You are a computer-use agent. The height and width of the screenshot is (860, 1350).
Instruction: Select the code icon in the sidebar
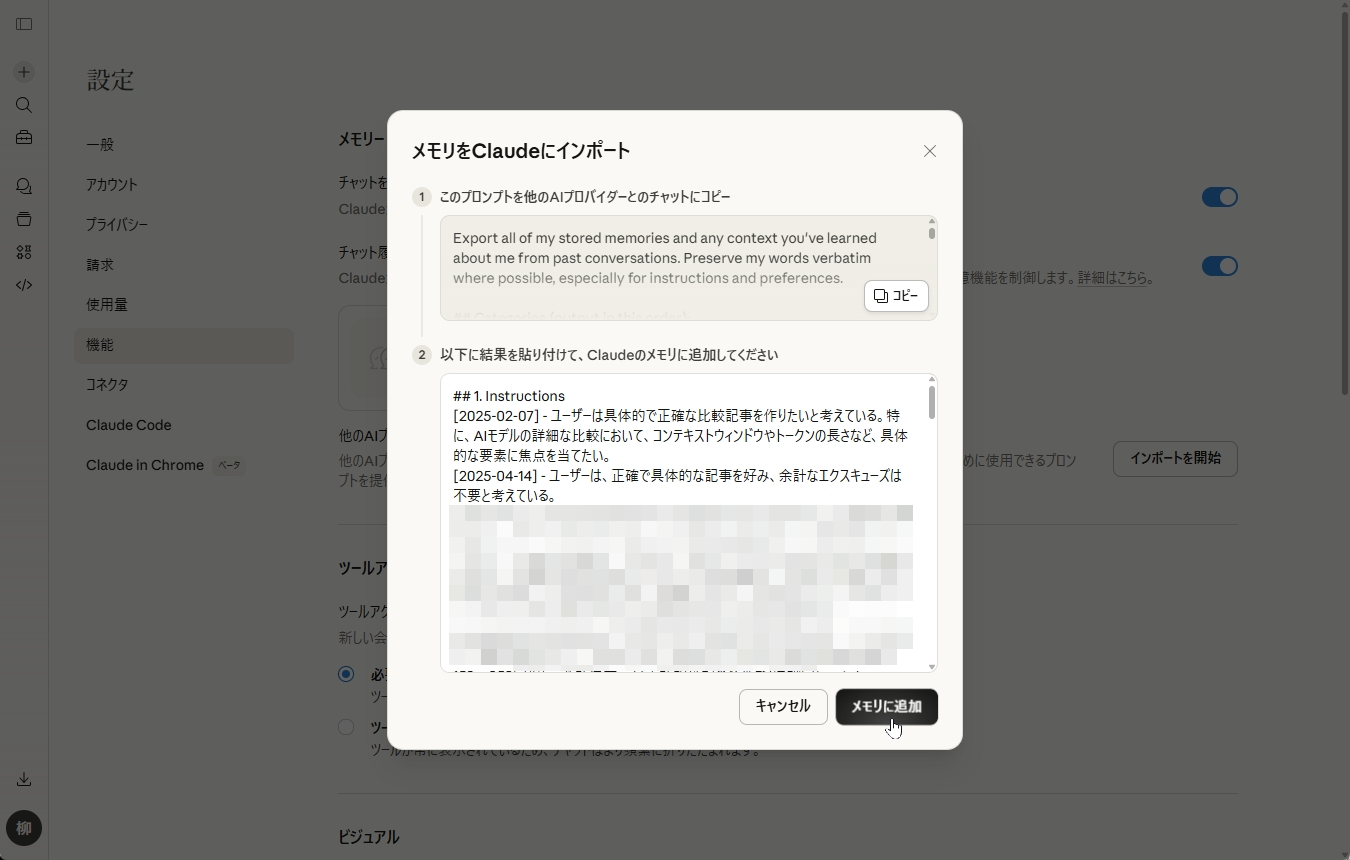pos(23,285)
